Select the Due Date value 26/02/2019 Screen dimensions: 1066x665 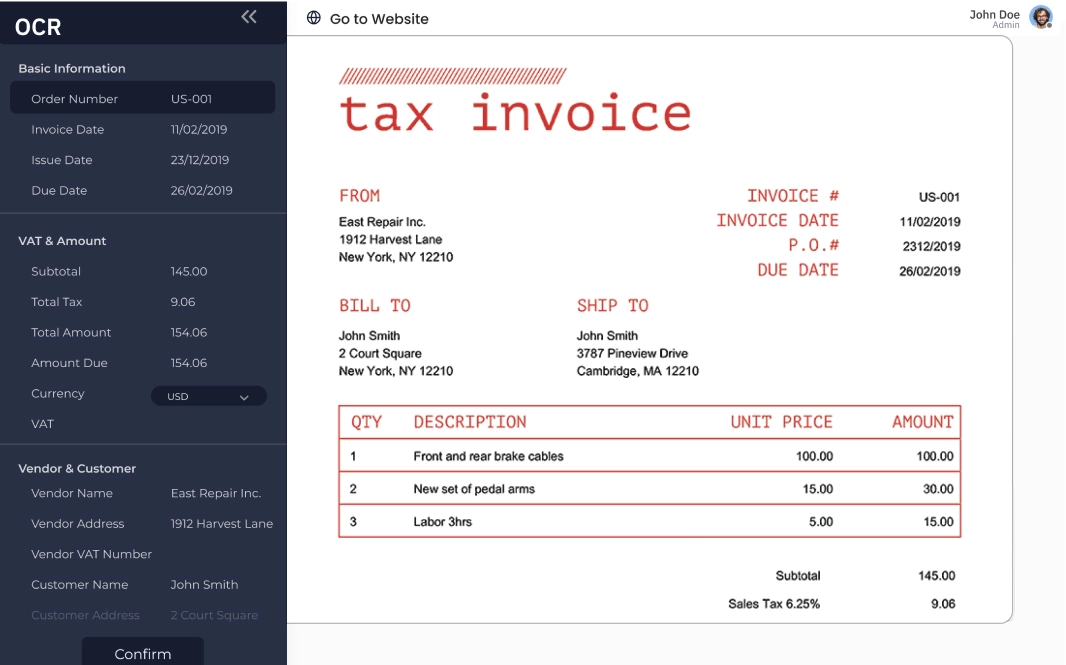point(201,191)
